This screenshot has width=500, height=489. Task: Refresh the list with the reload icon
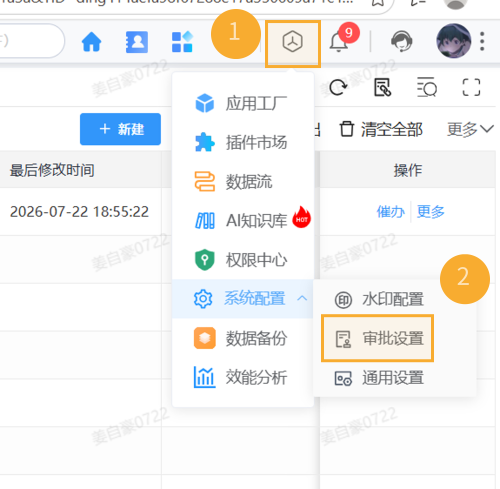click(338, 87)
